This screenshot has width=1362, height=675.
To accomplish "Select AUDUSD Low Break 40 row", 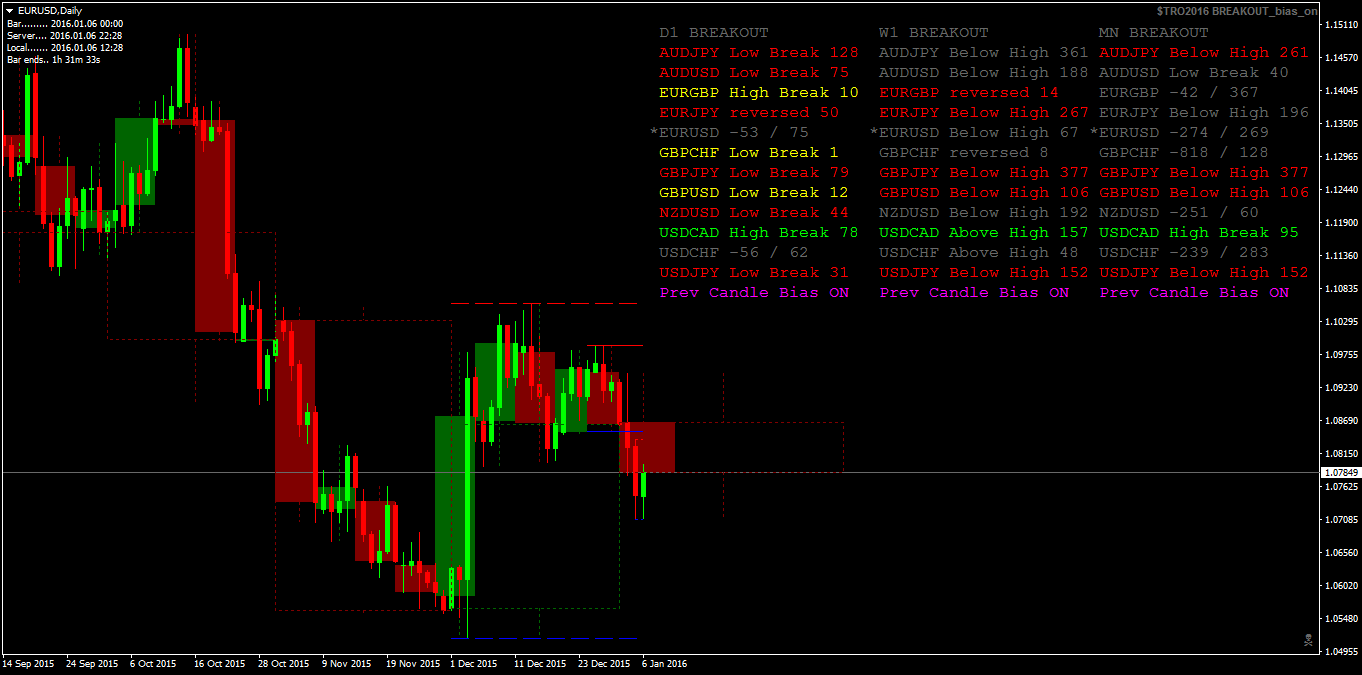I will 1194,73.
